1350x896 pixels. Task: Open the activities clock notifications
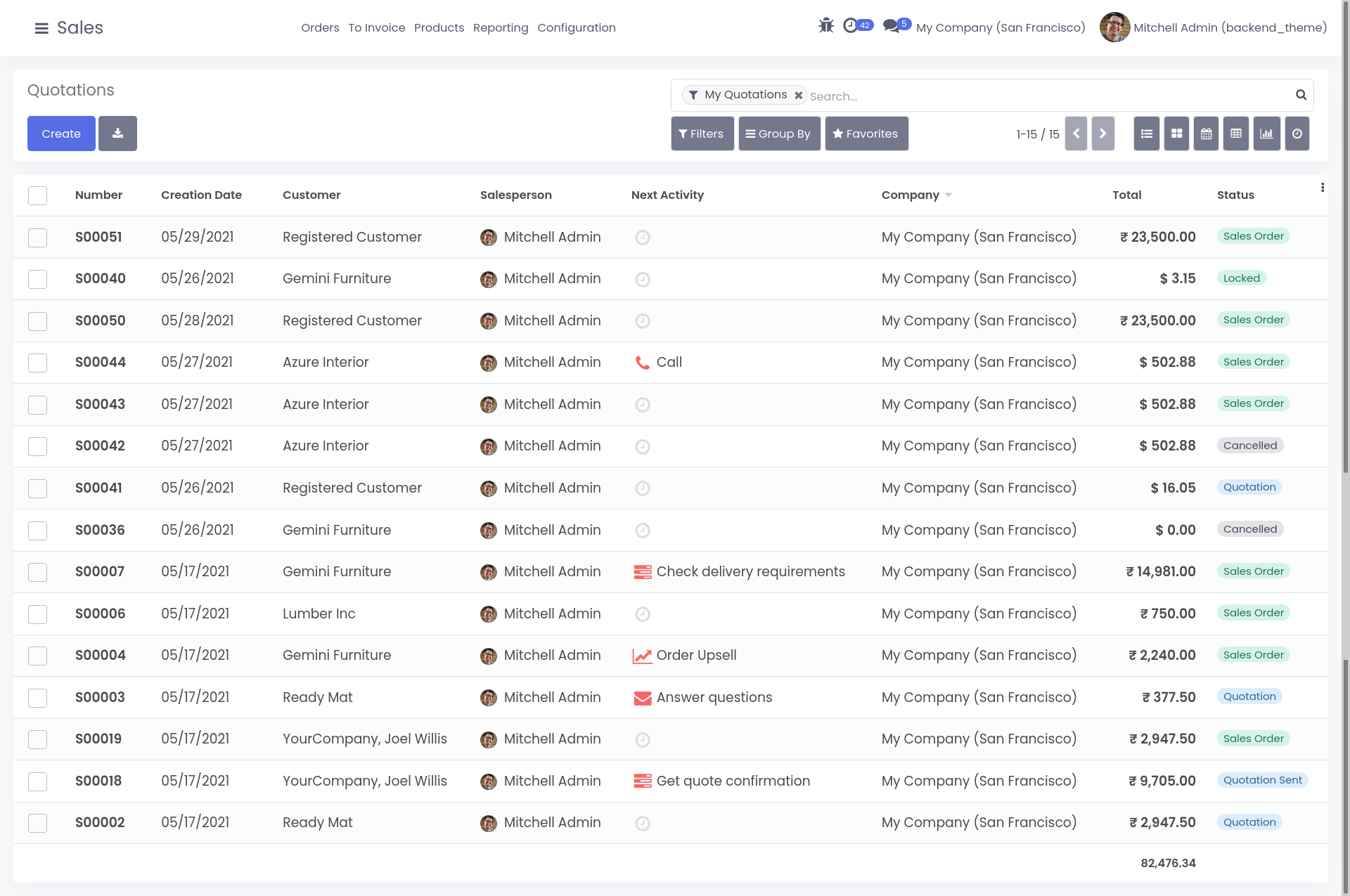851,26
